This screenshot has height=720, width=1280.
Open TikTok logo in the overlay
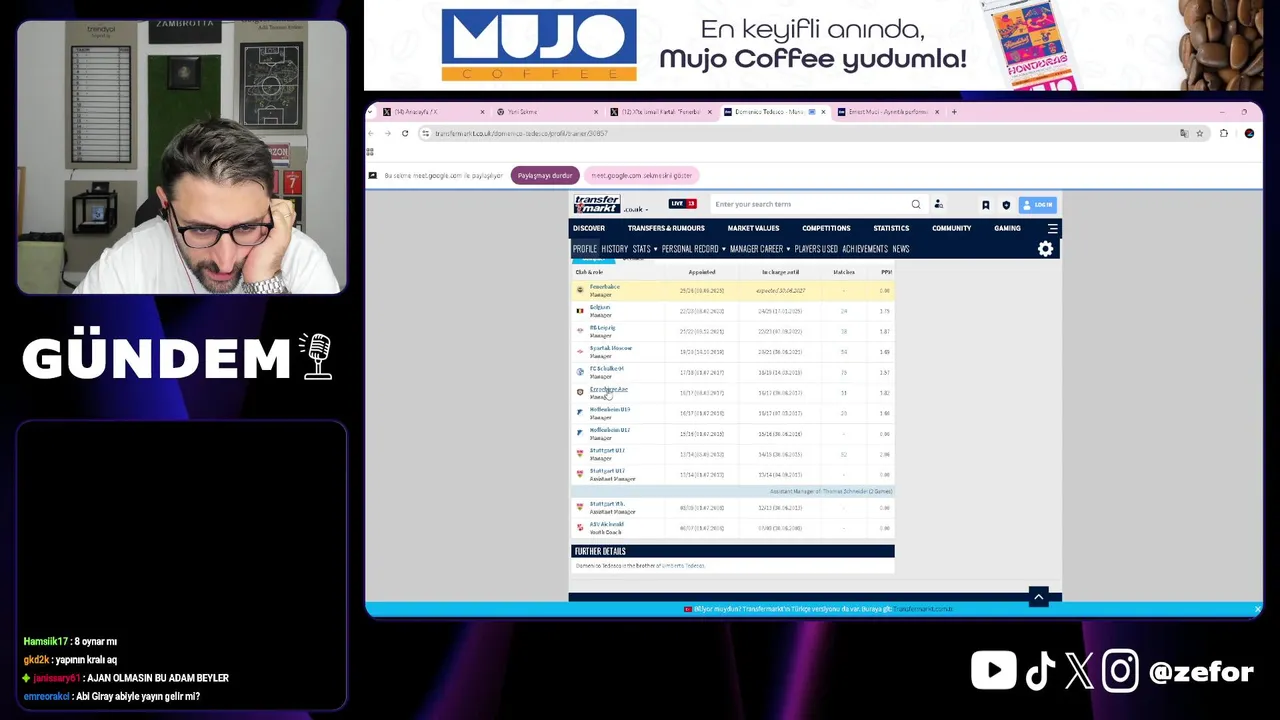point(1040,671)
